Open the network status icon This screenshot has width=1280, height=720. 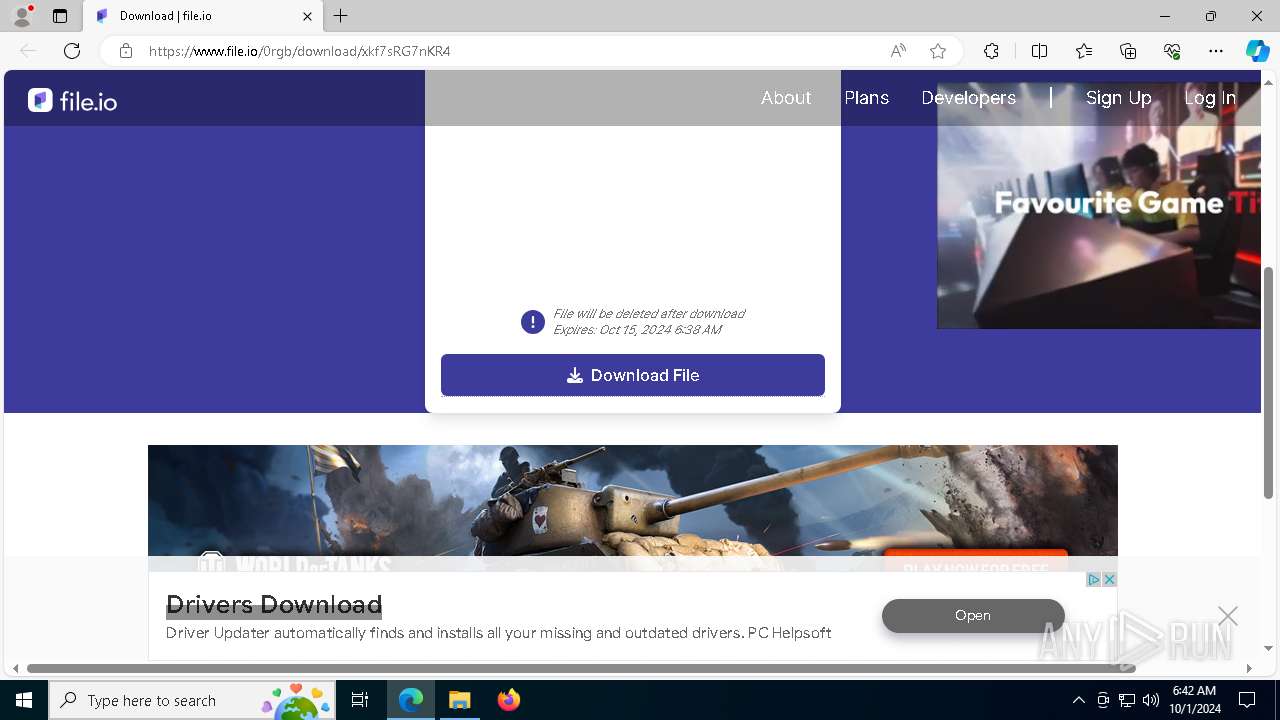point(1127,700)
